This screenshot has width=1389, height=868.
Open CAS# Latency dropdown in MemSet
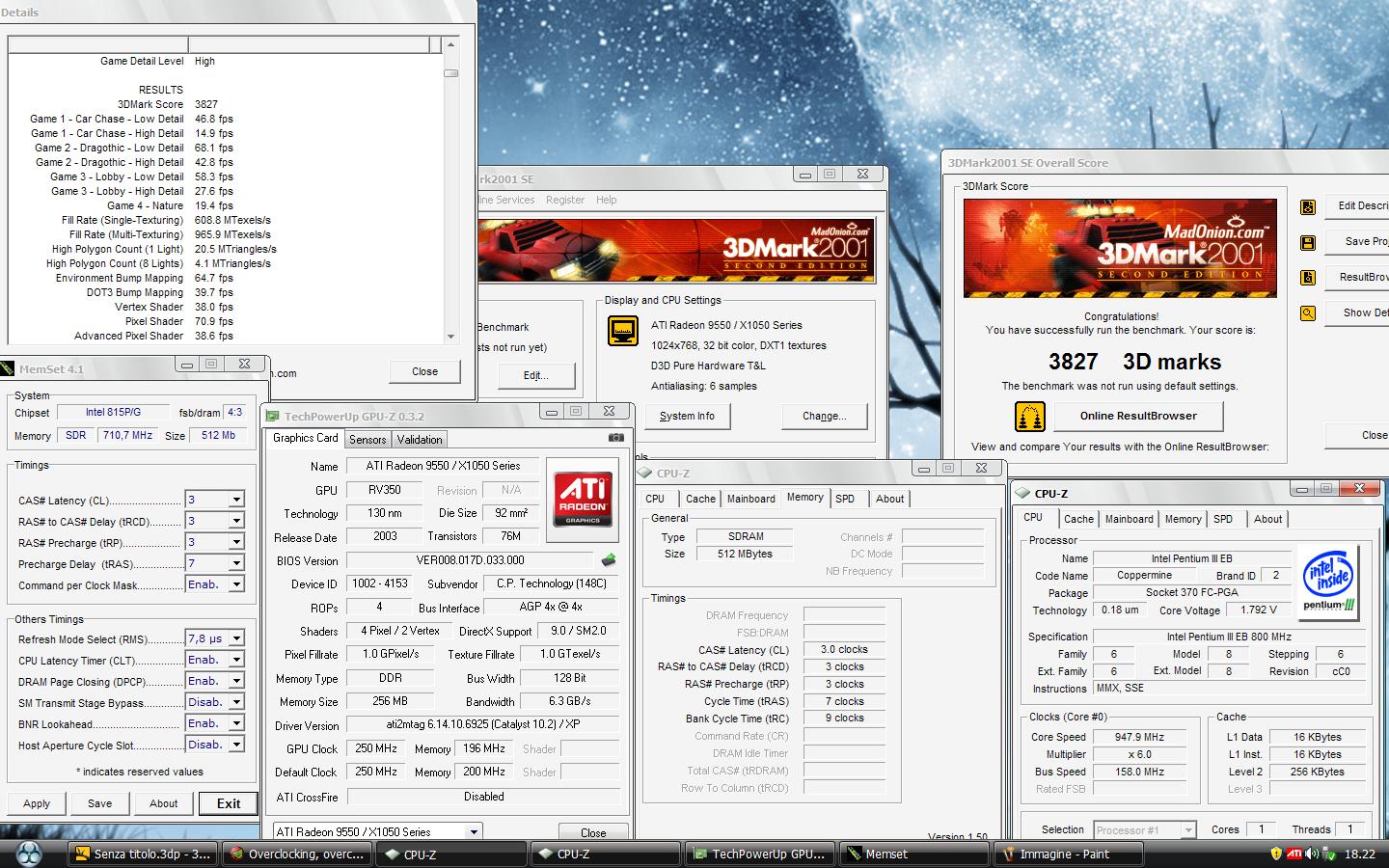[236, 500]
